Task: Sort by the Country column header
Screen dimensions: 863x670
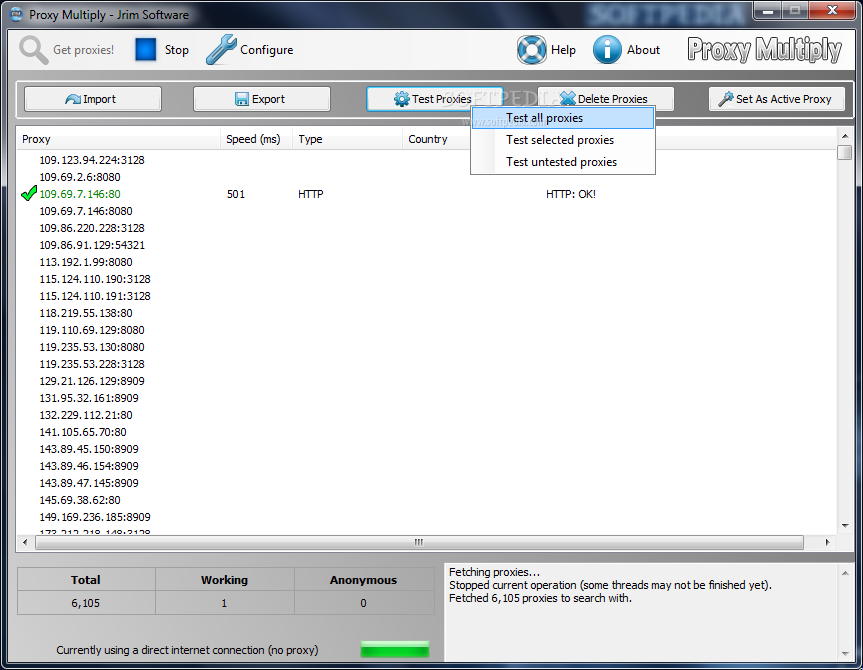Action: point(436,139)
